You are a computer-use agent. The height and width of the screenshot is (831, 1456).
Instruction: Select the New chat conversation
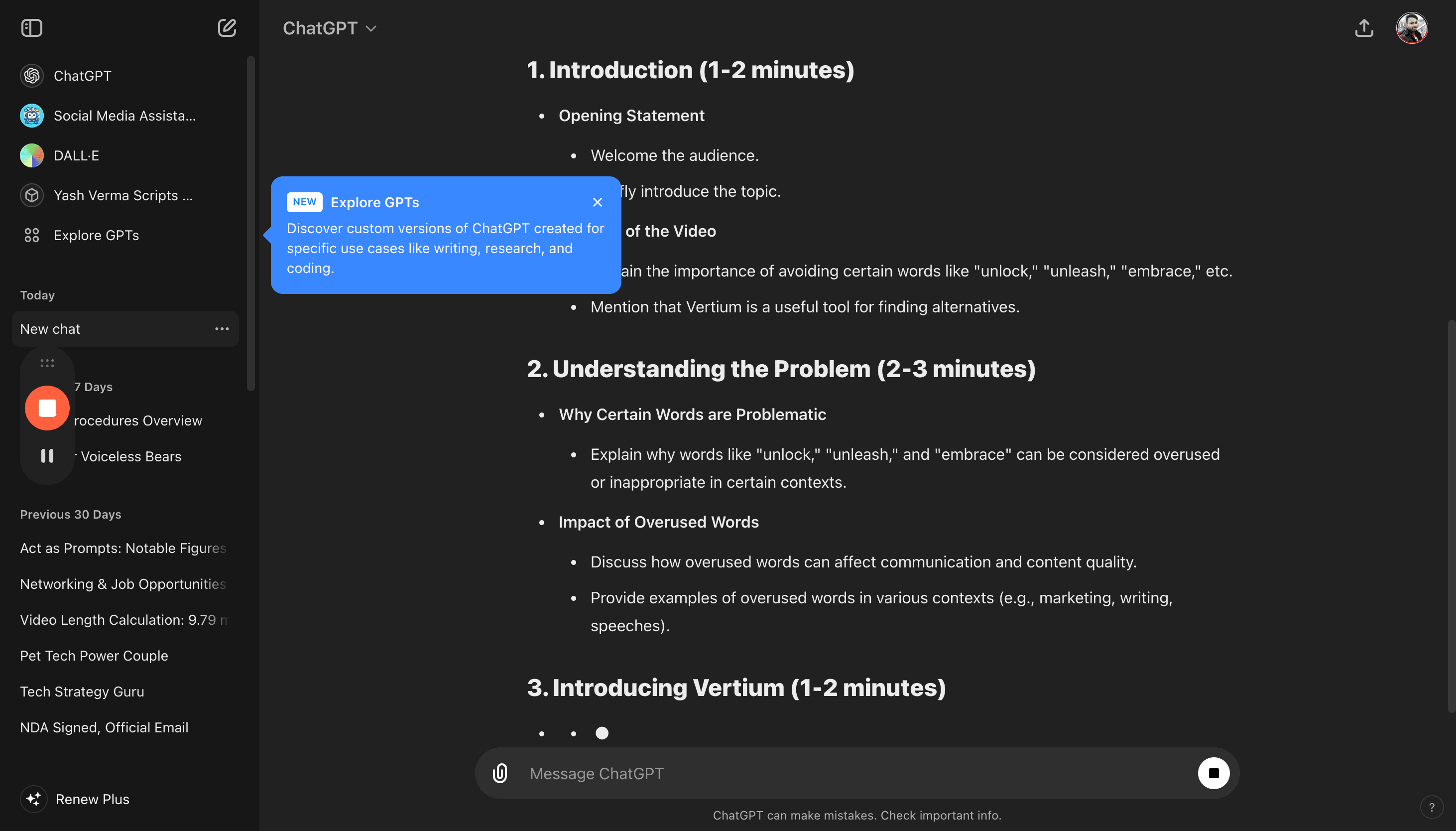[125, 329]
